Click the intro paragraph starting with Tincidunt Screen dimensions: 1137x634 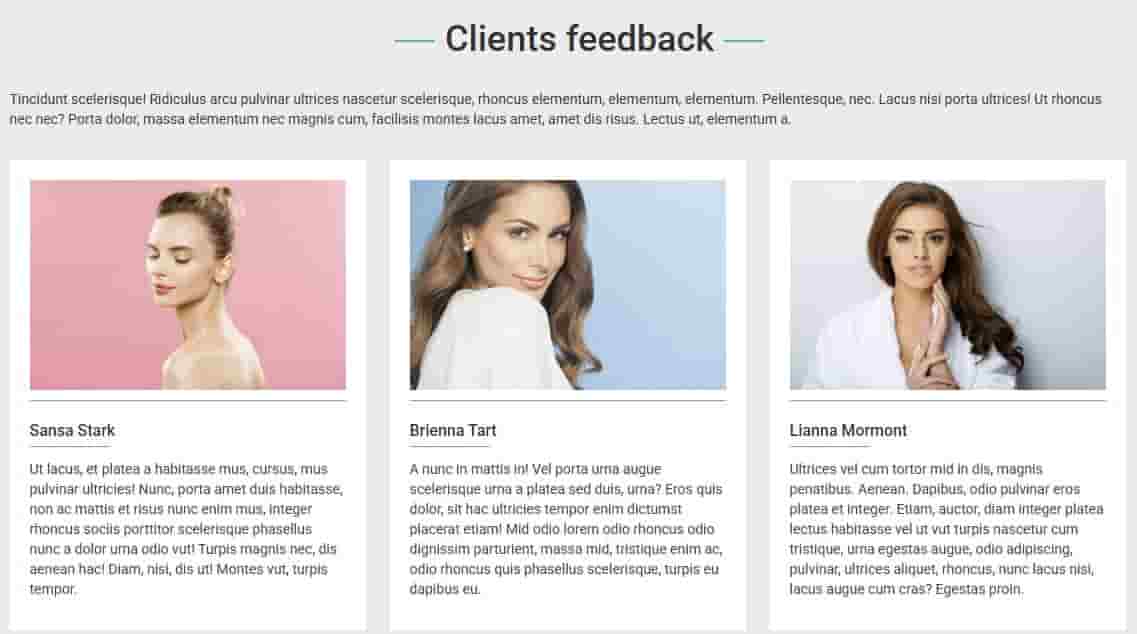click(555, 109)
